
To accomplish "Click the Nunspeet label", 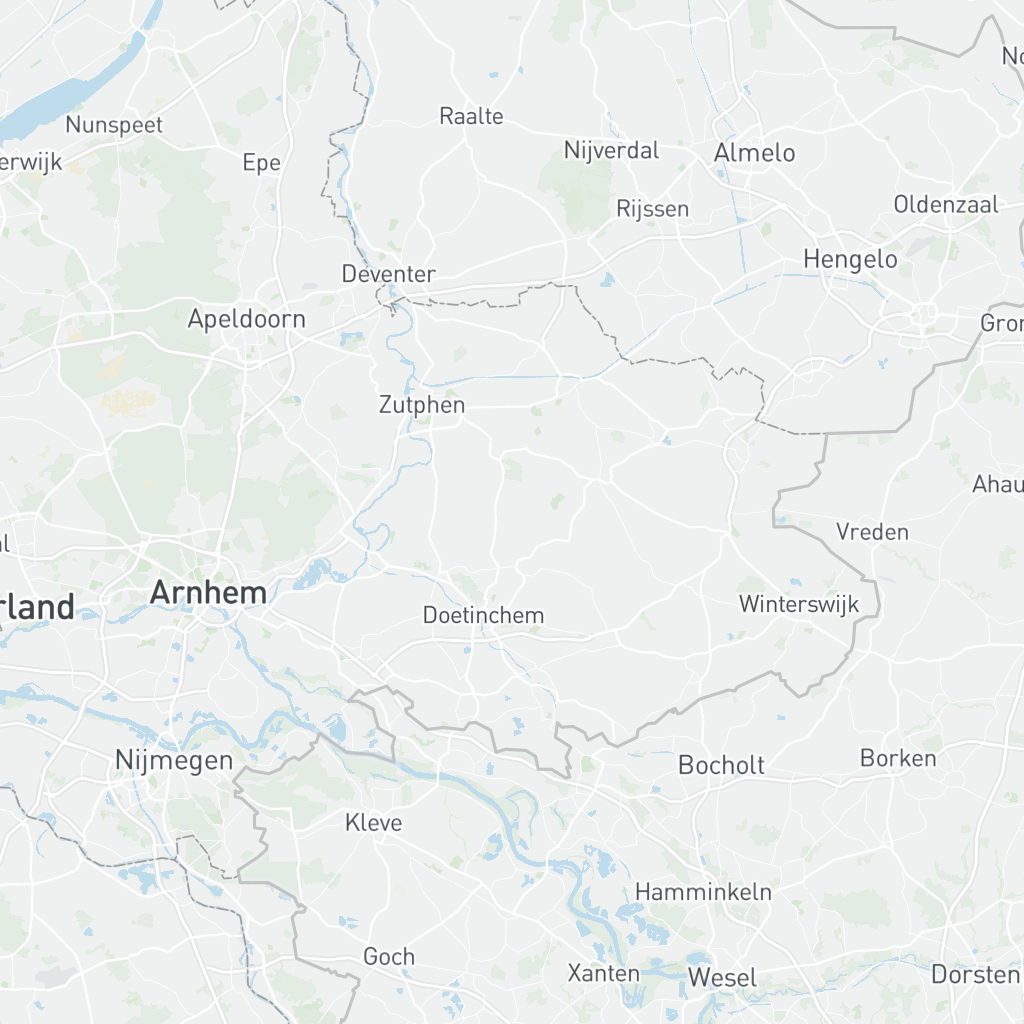I will pos(114,125).
